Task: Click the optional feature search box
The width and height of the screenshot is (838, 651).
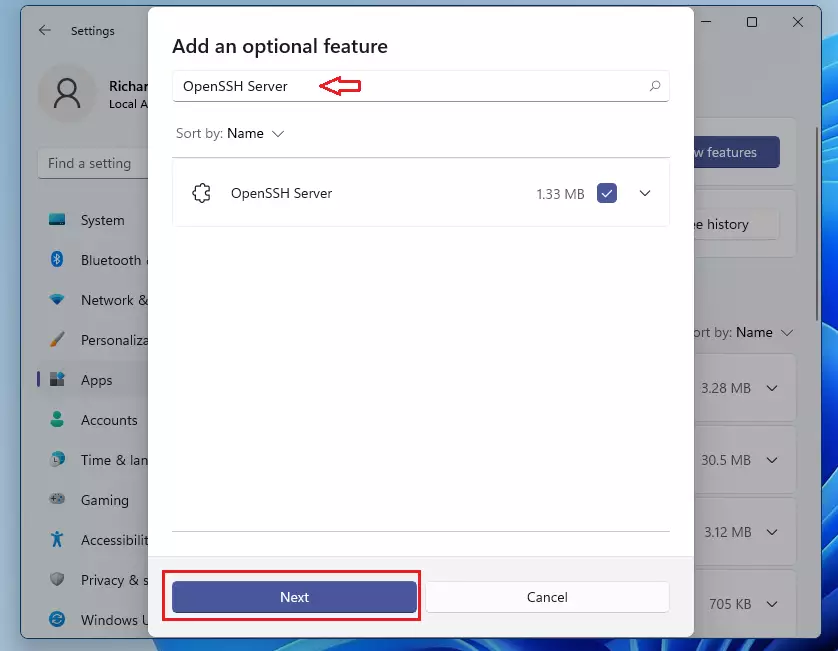Action: [x=421, y=86]
